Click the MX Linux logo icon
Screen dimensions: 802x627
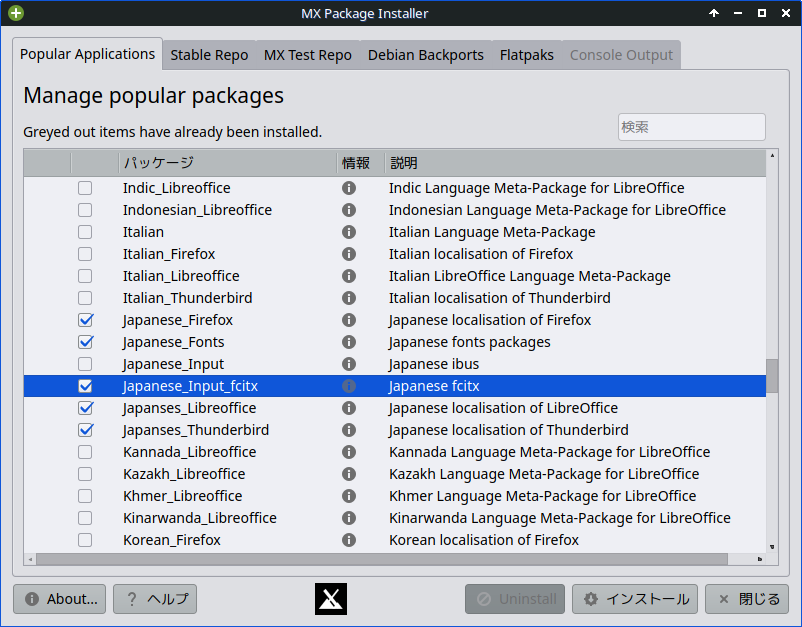pos(331,599)
